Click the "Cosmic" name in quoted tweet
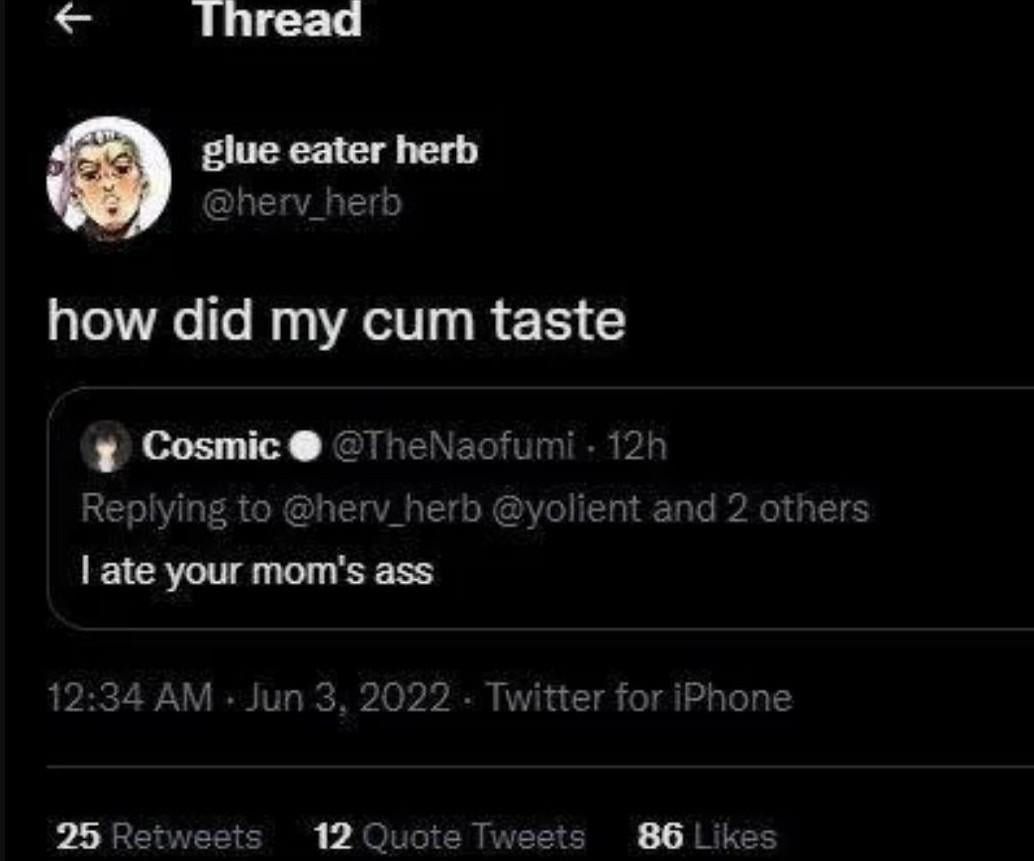This screenshot has width=1034, height=861. click(211, 446)
